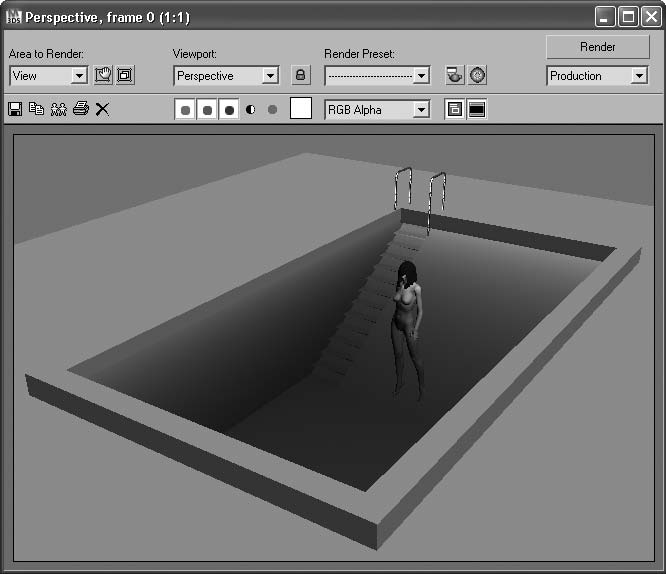Expand the Area to Render dropdown
Screen dimensions: 666x574
[x=79, y=76]
